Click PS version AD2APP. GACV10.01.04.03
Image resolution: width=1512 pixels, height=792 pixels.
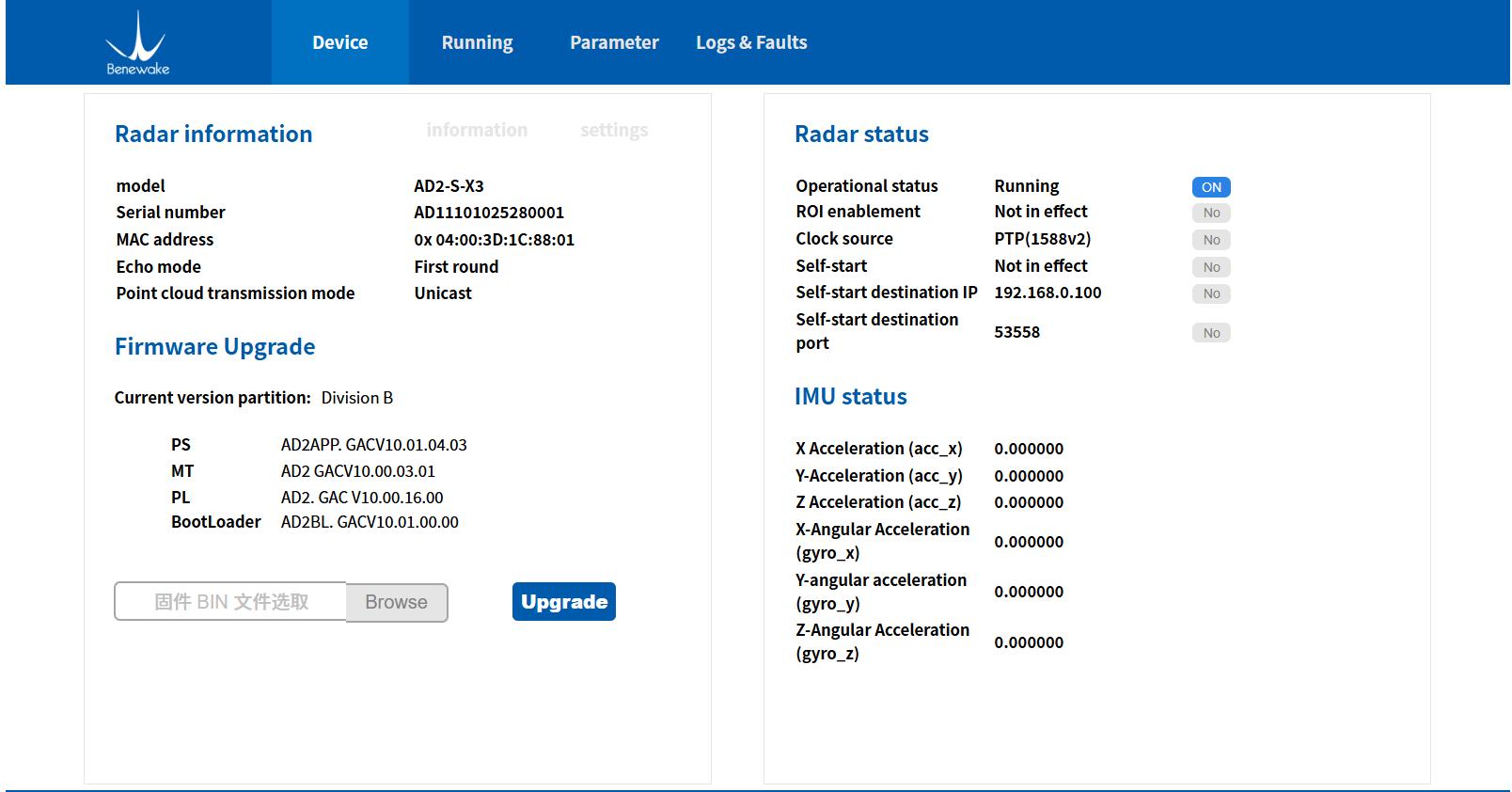[373, 445]
